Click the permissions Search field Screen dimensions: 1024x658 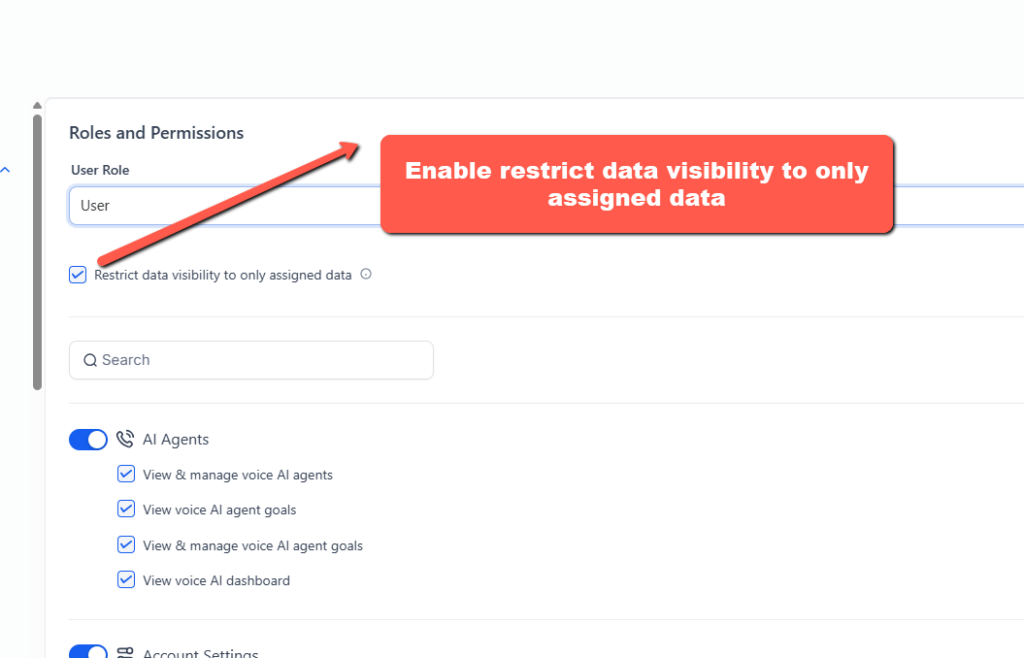pyautogui.click(x=251, y=360)
